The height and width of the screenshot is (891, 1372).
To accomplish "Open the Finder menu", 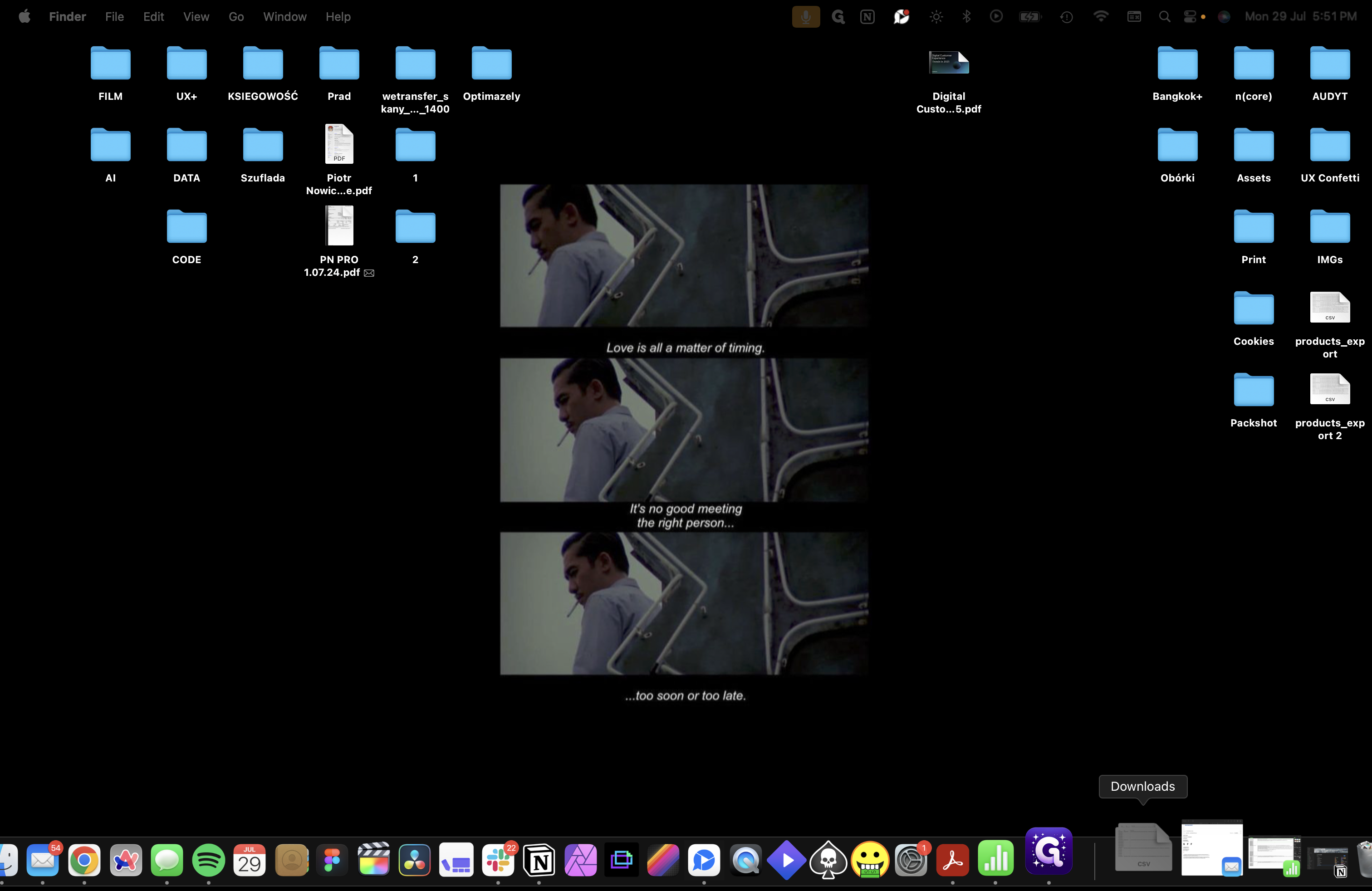I will (68, 17).
